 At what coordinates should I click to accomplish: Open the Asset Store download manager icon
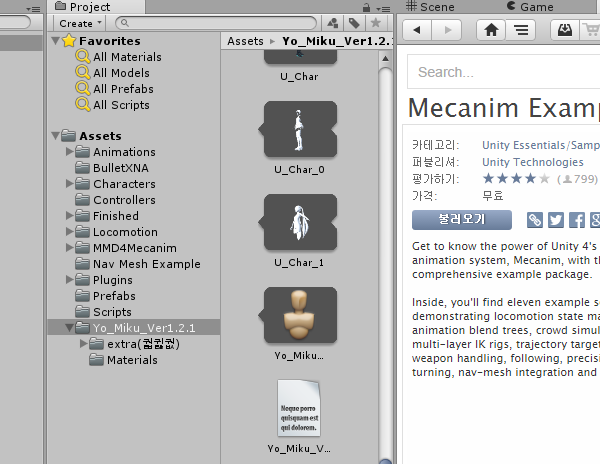565,30
